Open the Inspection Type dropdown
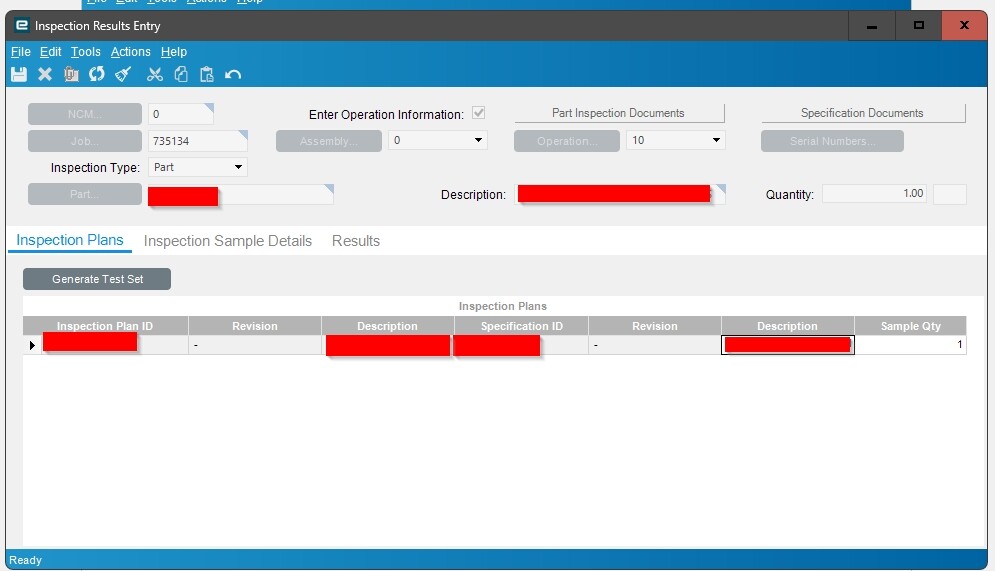Screen dimensions: 995x571 [238, 167]
